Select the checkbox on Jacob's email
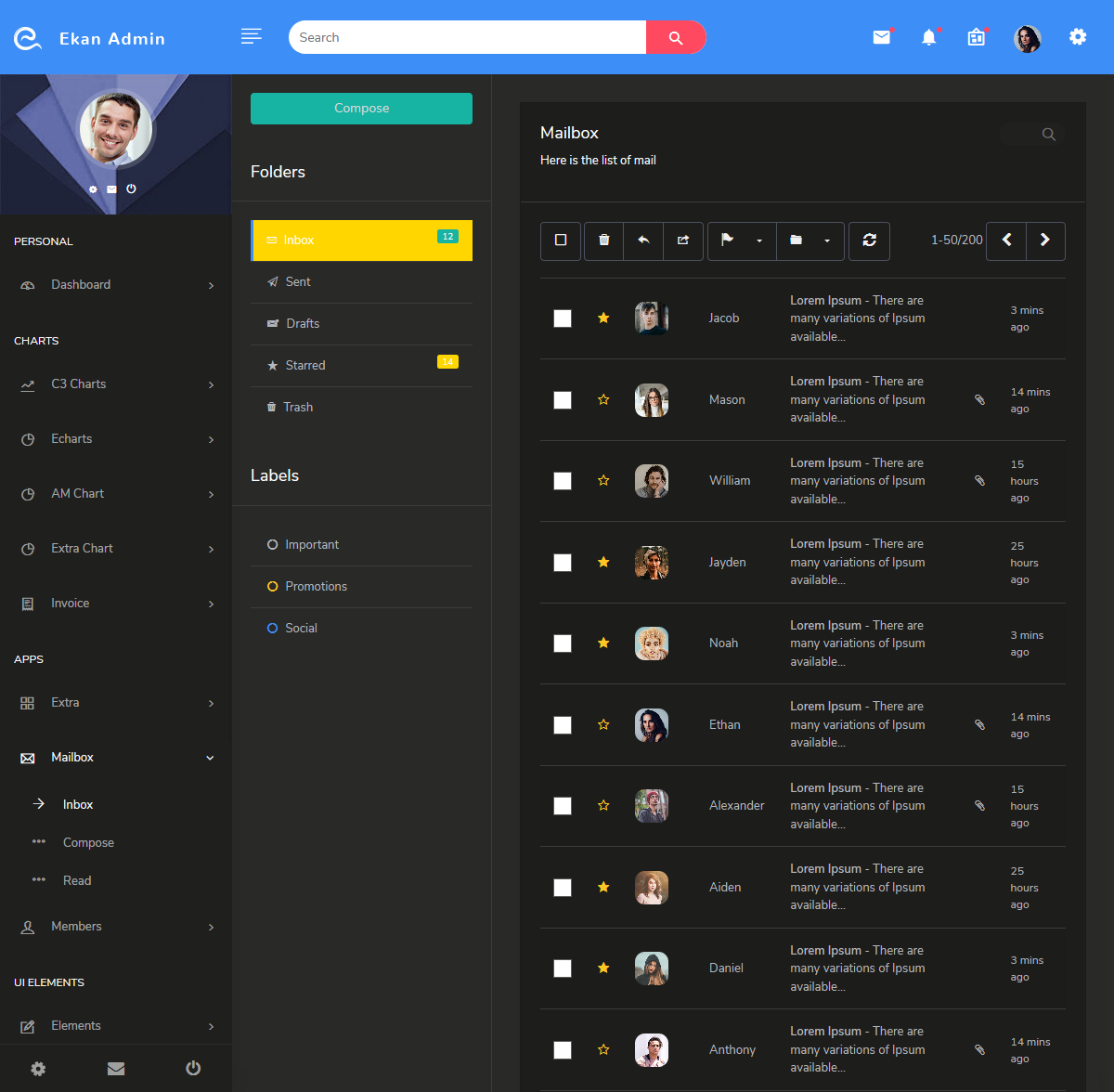Viewport: 1114px width, 1092px height. click(562, 318)
